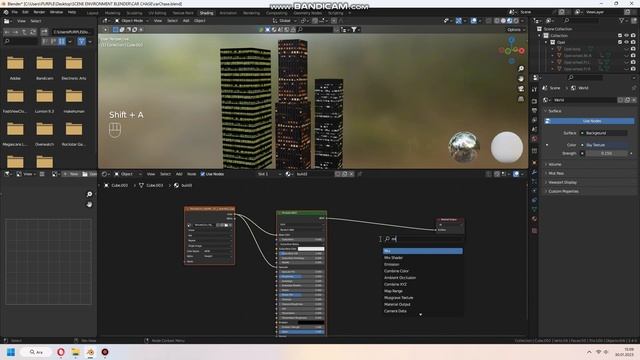Click the blue Use Nodes button in World
This screenshot has height=360, width=640.
(590, 121)
